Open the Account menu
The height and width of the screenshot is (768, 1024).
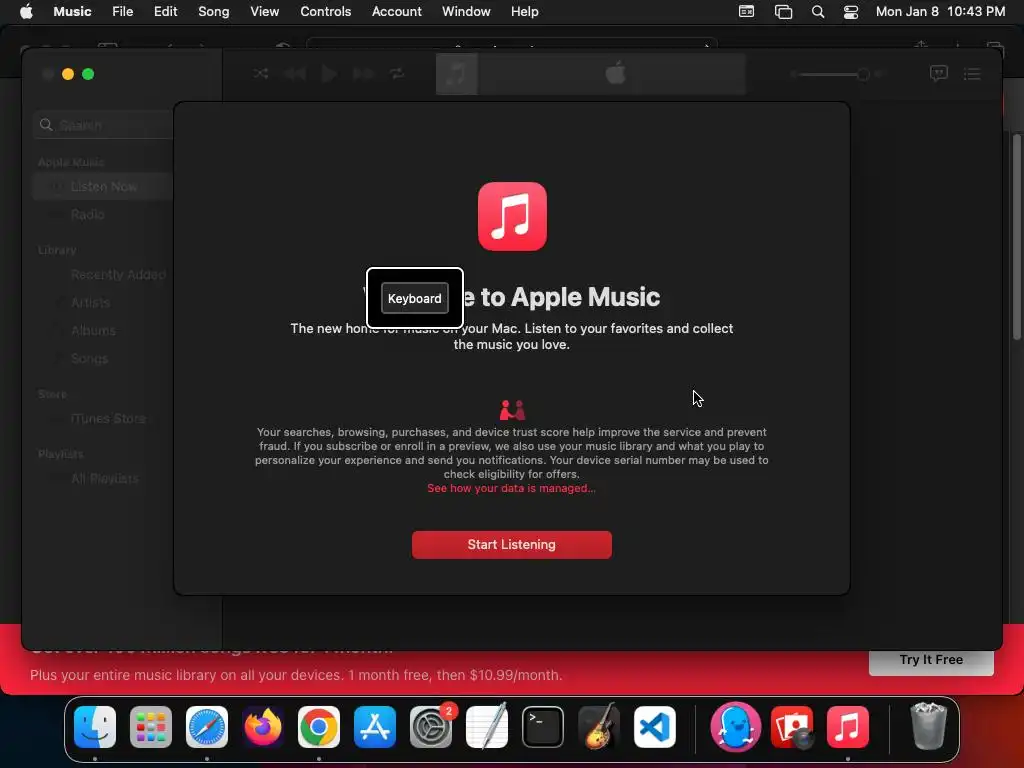(396, 11)
